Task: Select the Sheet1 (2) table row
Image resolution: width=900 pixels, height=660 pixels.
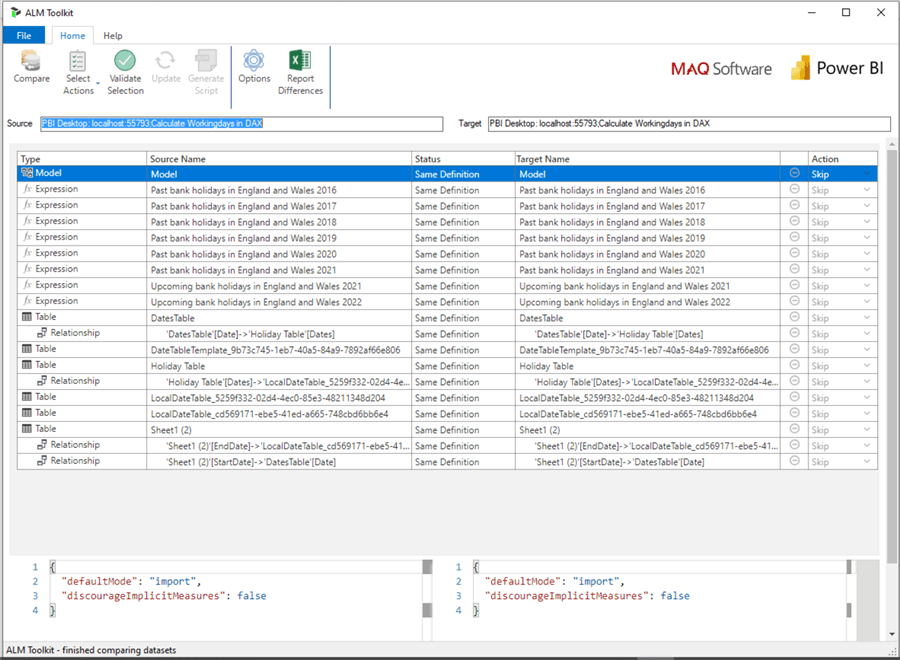Action: click(x=280, y=429)
